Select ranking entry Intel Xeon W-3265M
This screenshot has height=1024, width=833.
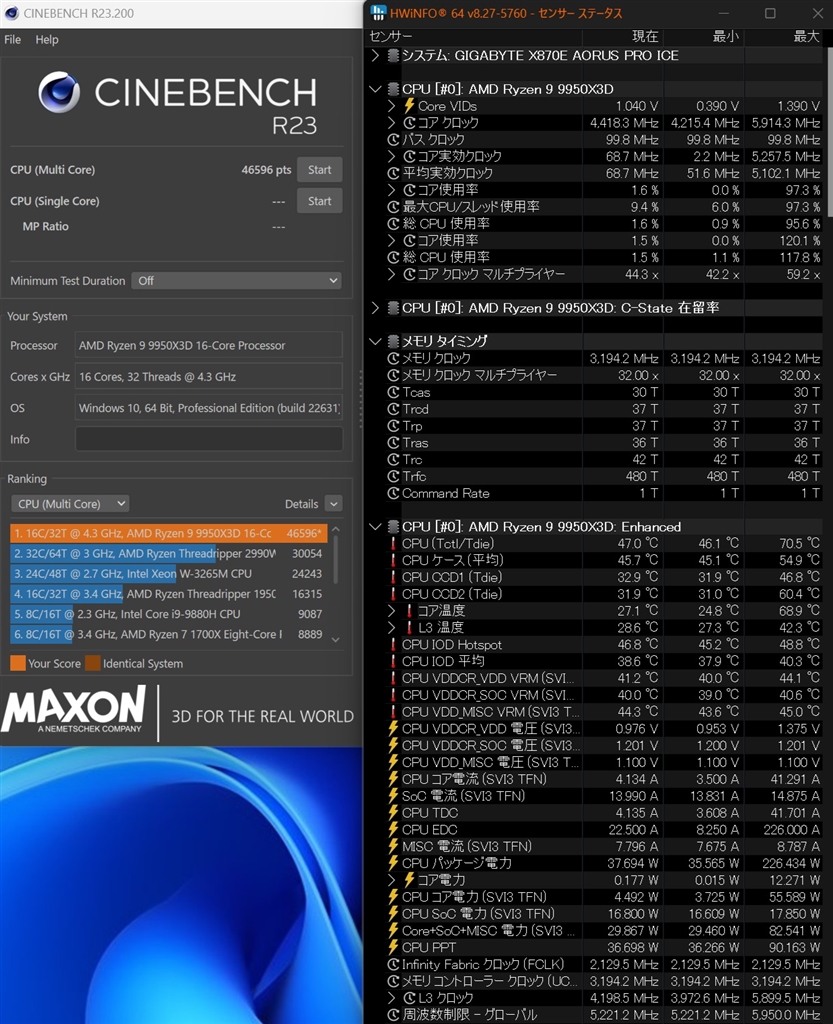(x=168, y=573)
